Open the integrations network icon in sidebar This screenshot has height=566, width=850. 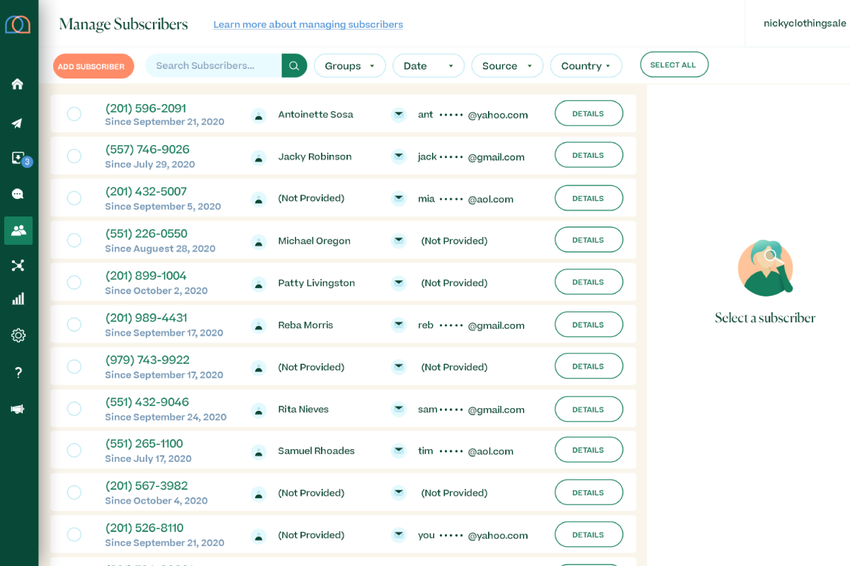click(18, 265)
